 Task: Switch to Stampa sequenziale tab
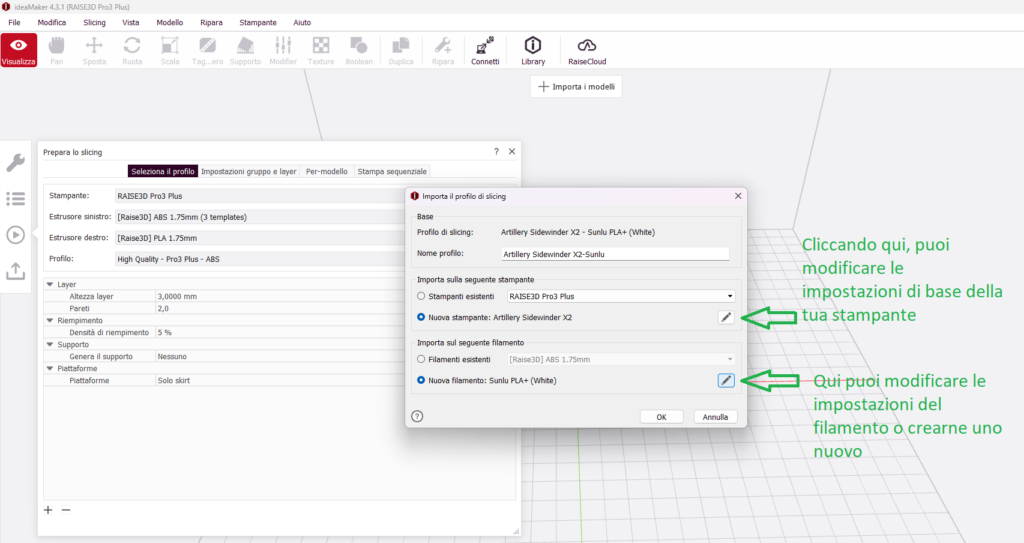pos(392,171)
